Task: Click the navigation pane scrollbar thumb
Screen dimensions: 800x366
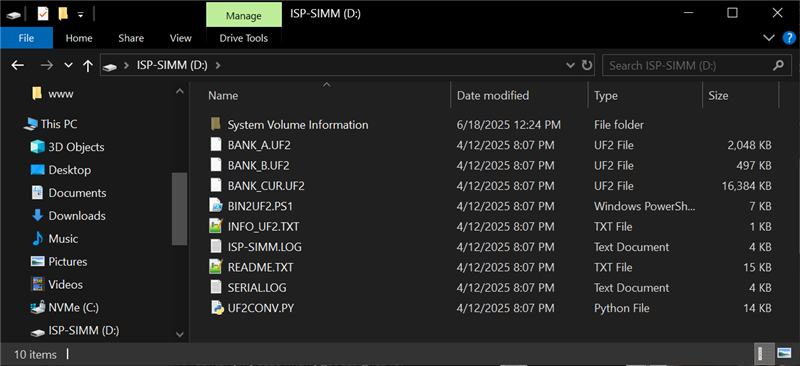Action: (x=180, y=209)
